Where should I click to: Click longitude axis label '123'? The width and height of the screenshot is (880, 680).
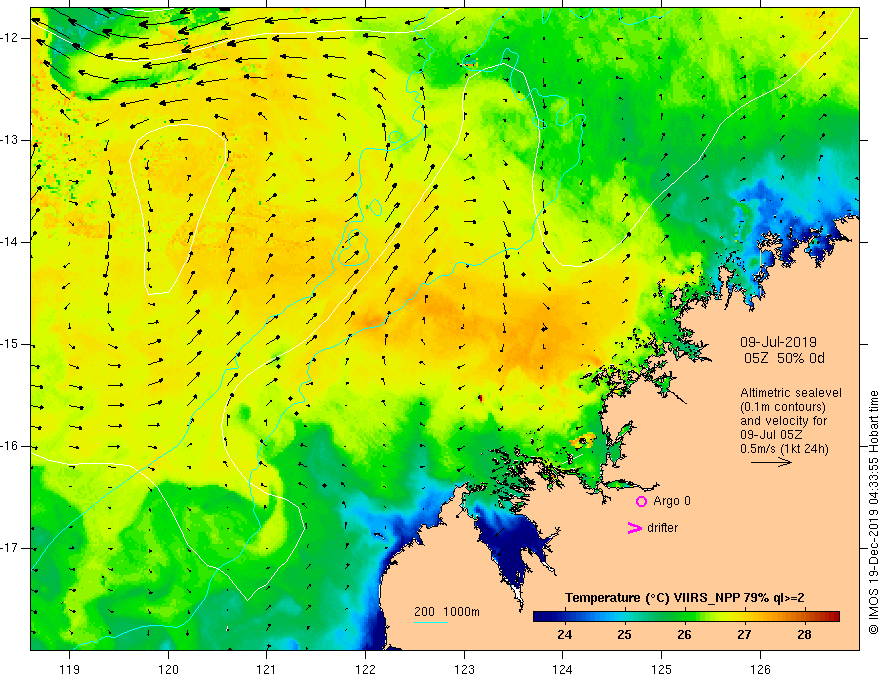point(464,669)
